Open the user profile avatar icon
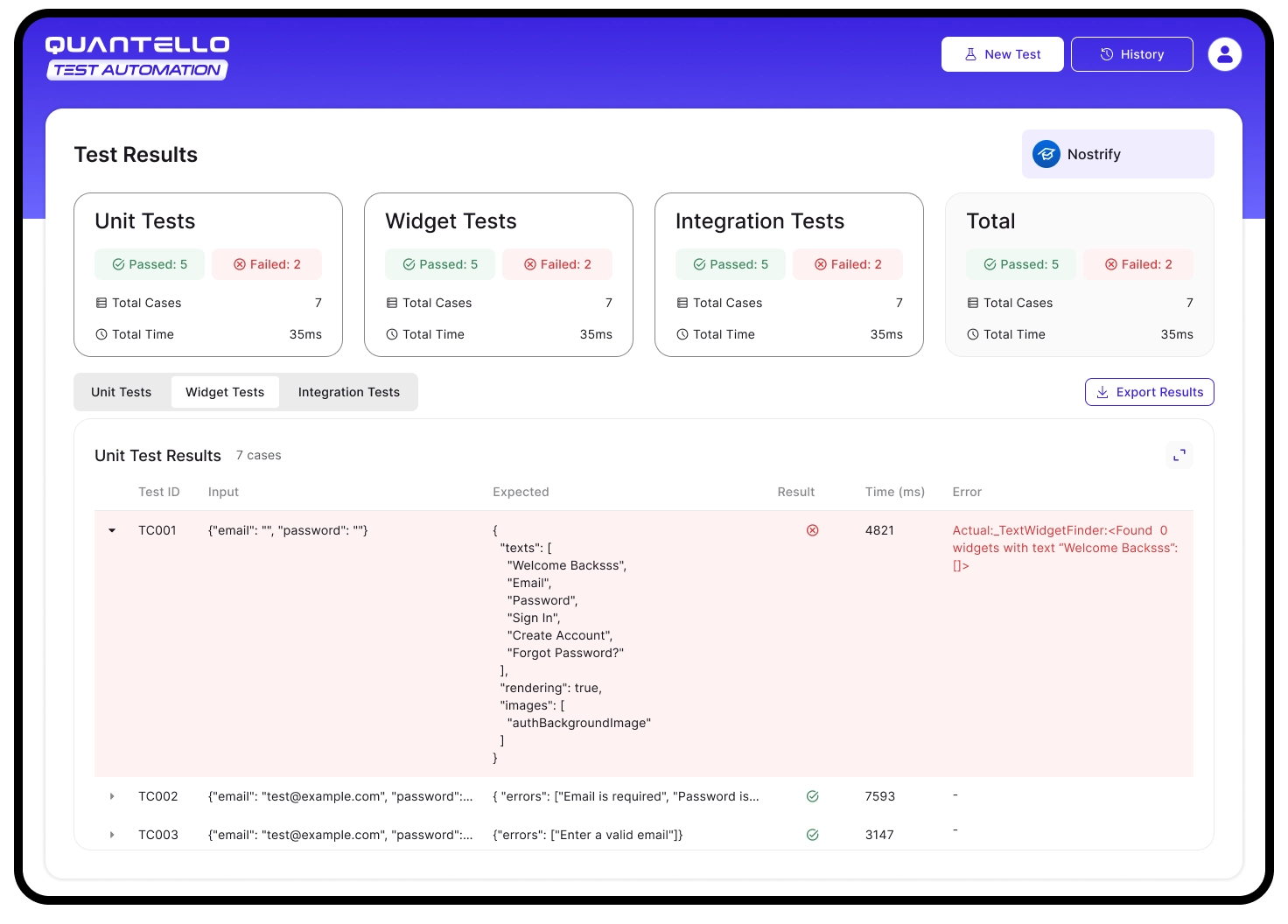1288x924 pixels. [x=1224, y=54]
